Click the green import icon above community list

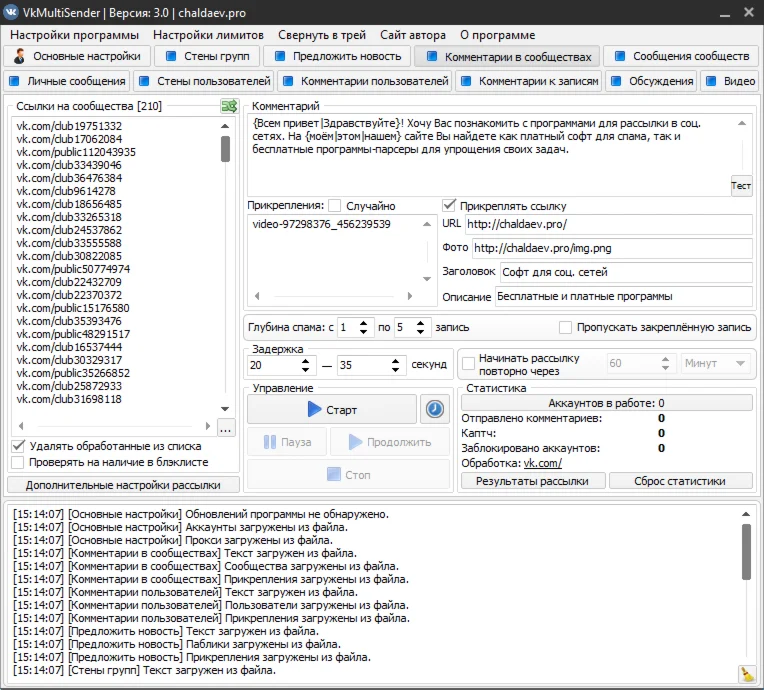click(x=229, y=106)
